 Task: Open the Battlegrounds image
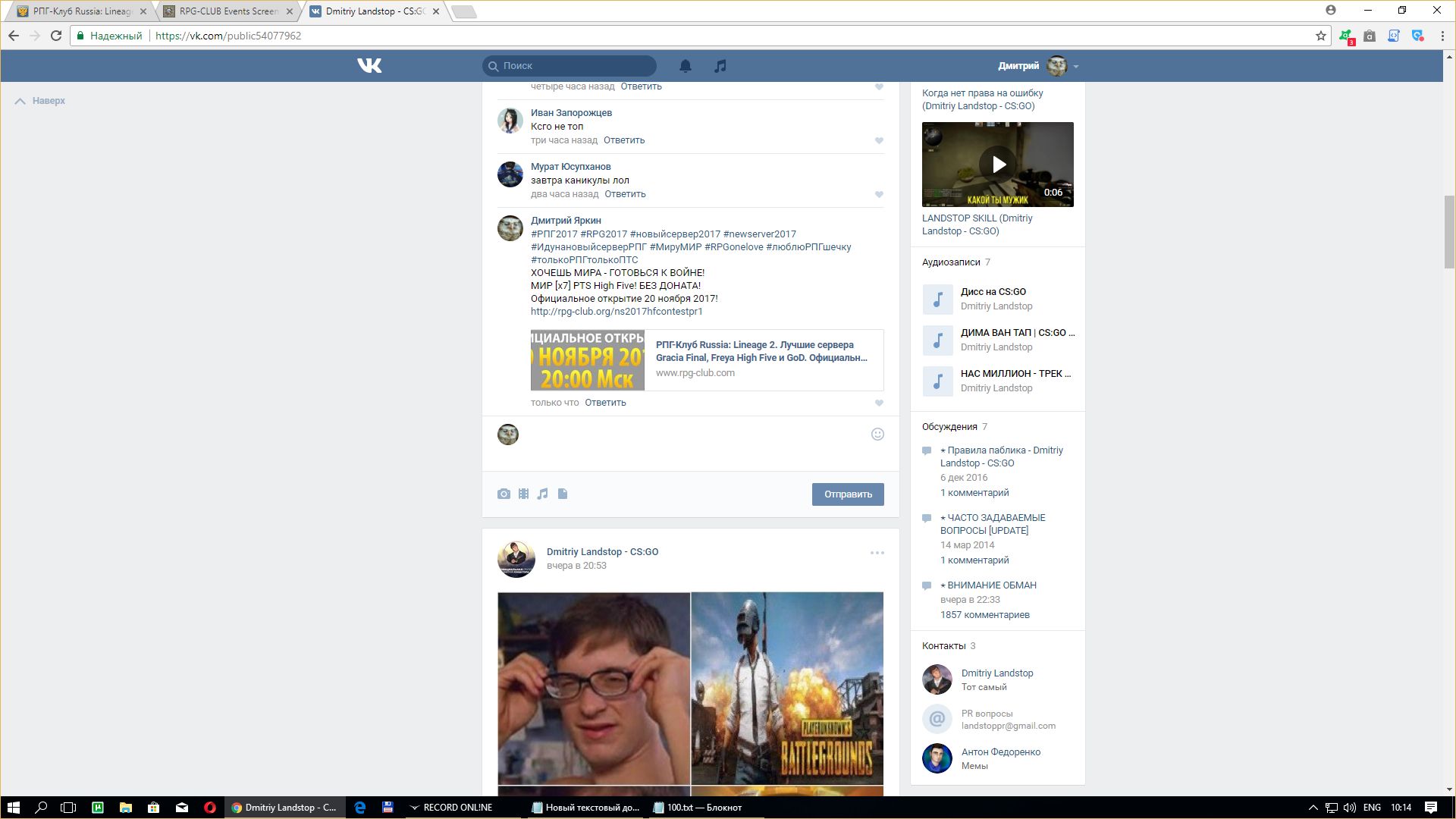click(x=787, y=689)
